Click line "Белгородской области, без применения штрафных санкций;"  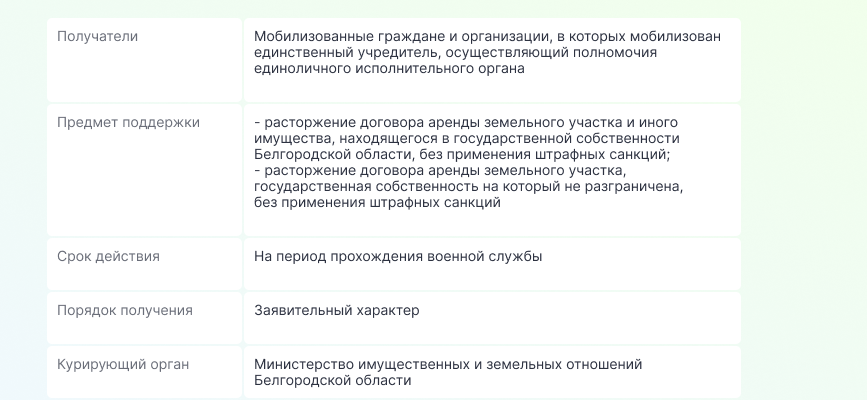click(462, 154)
